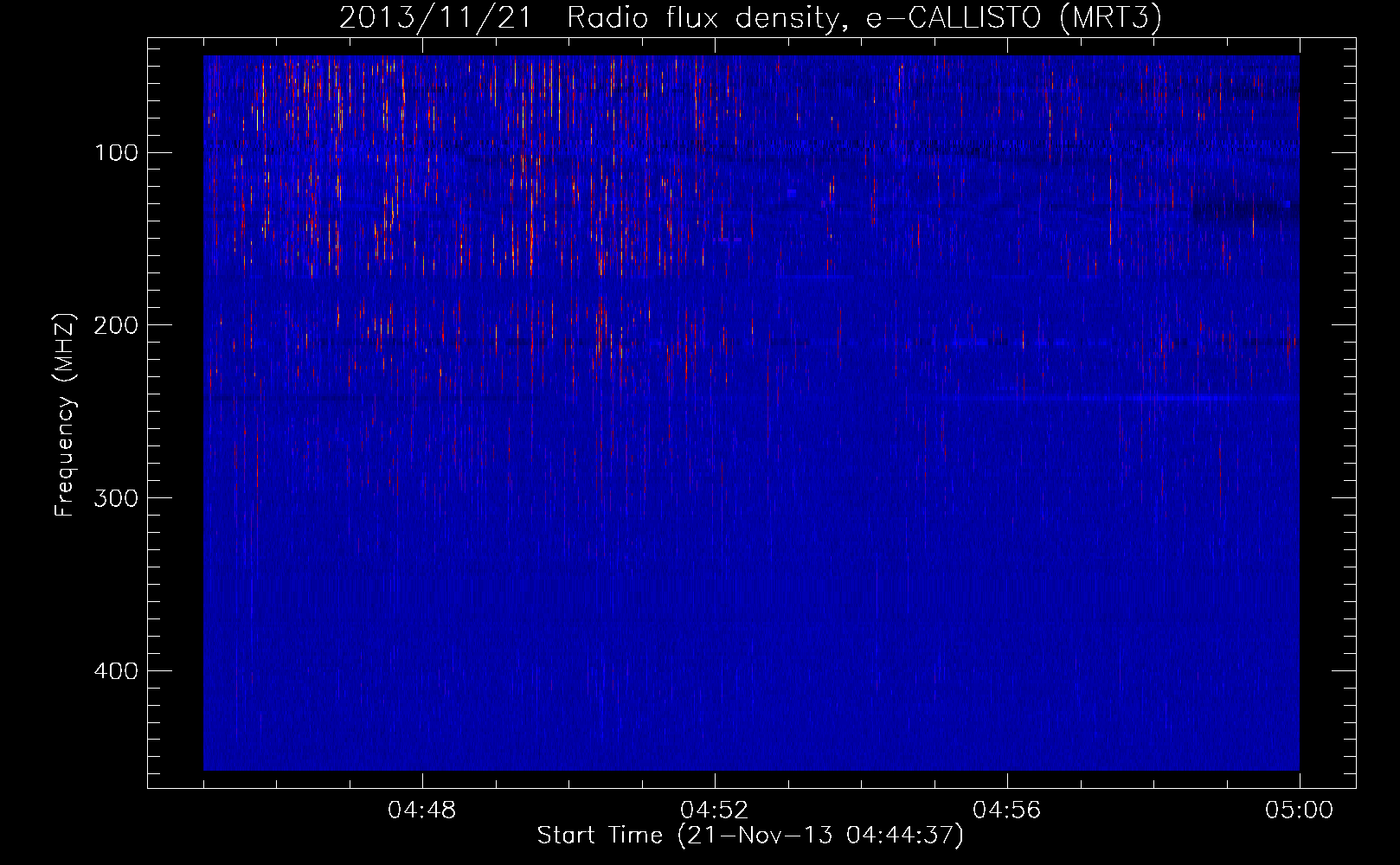Click the 400 frequency tick label
This screenshot has height=865, width=1400.
point(116,671)
